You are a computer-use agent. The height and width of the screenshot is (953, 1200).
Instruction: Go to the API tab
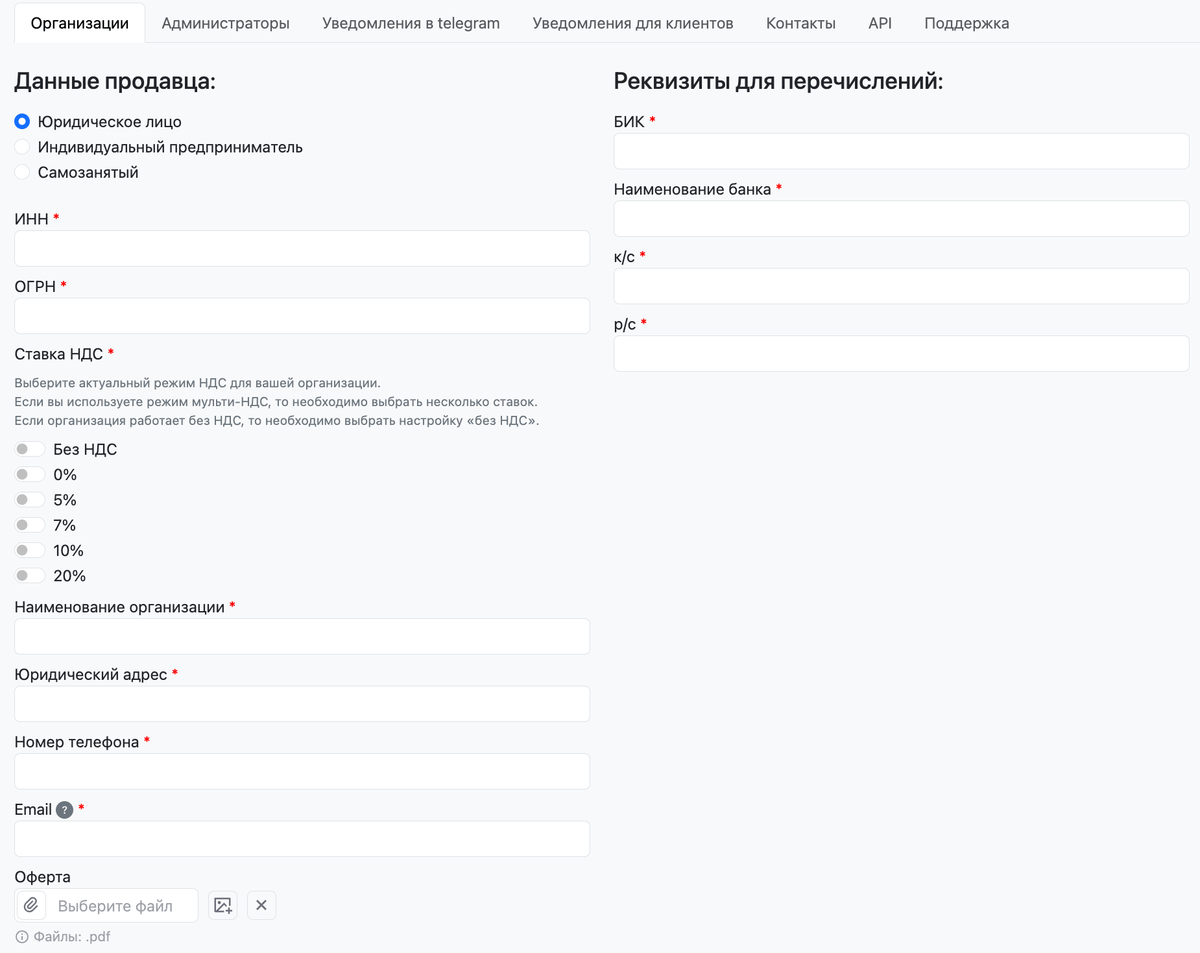(x=880, y=23)
